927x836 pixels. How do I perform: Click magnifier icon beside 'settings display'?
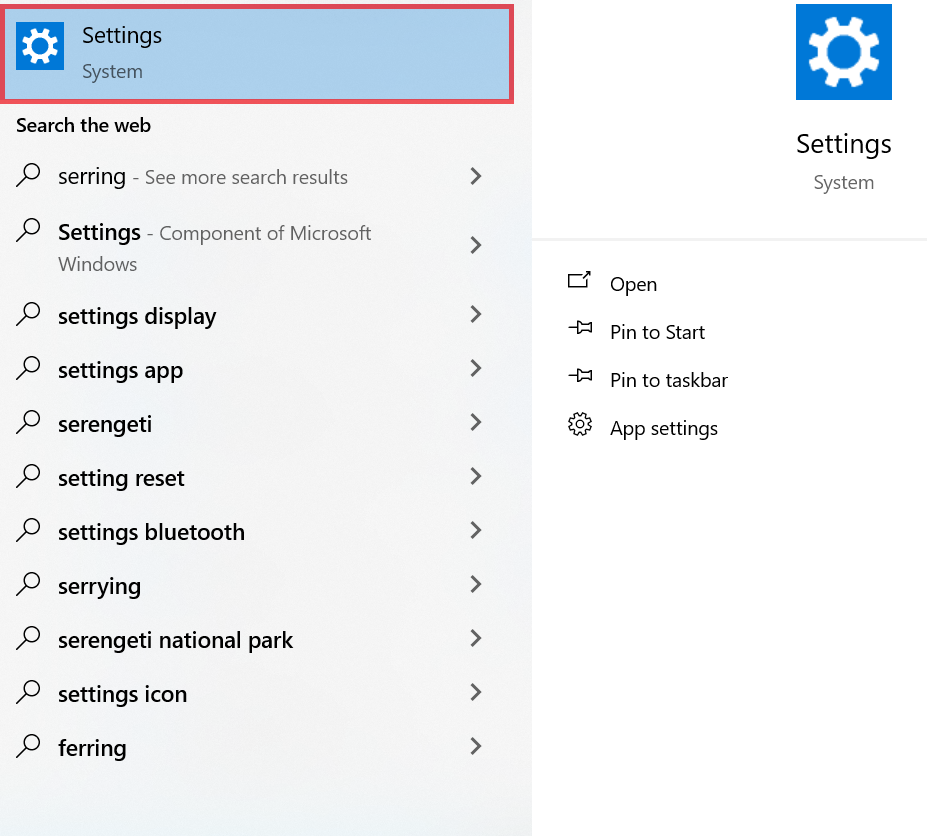point(28,315)
